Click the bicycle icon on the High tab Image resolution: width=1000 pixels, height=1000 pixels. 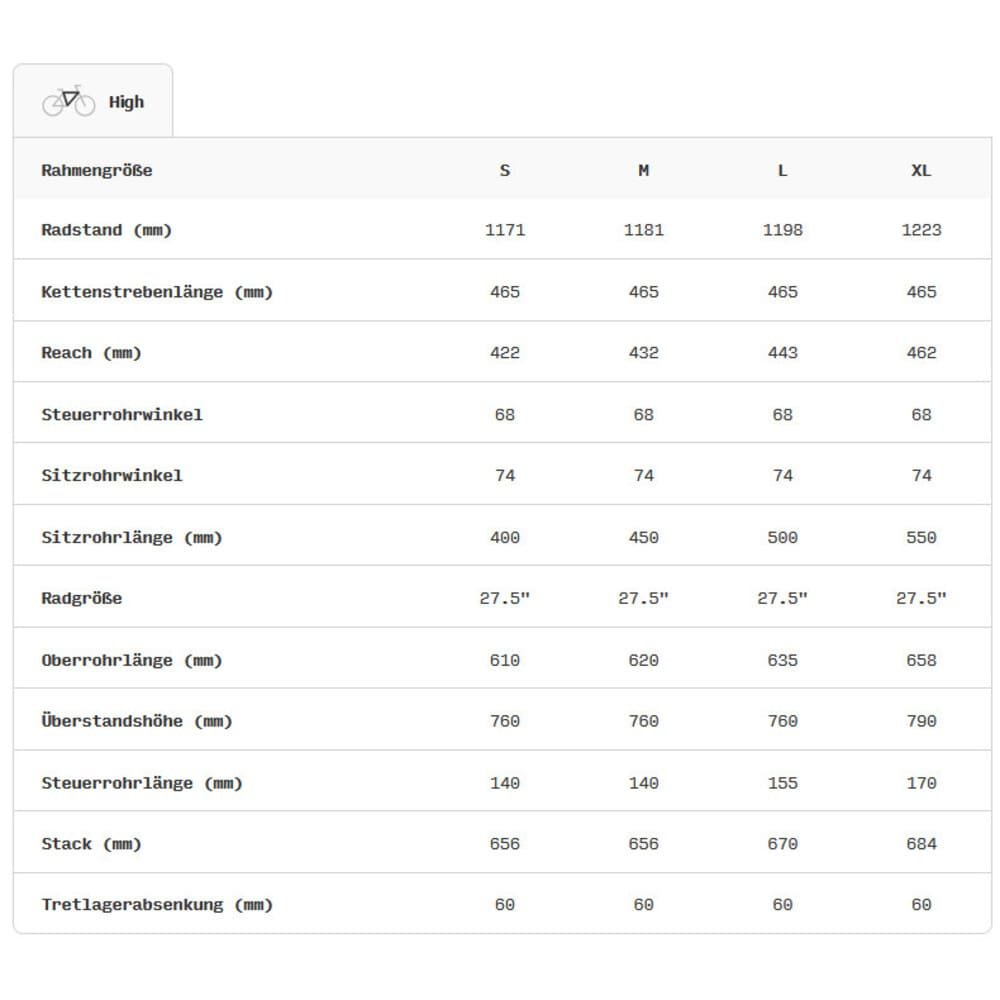click(68, 101)
